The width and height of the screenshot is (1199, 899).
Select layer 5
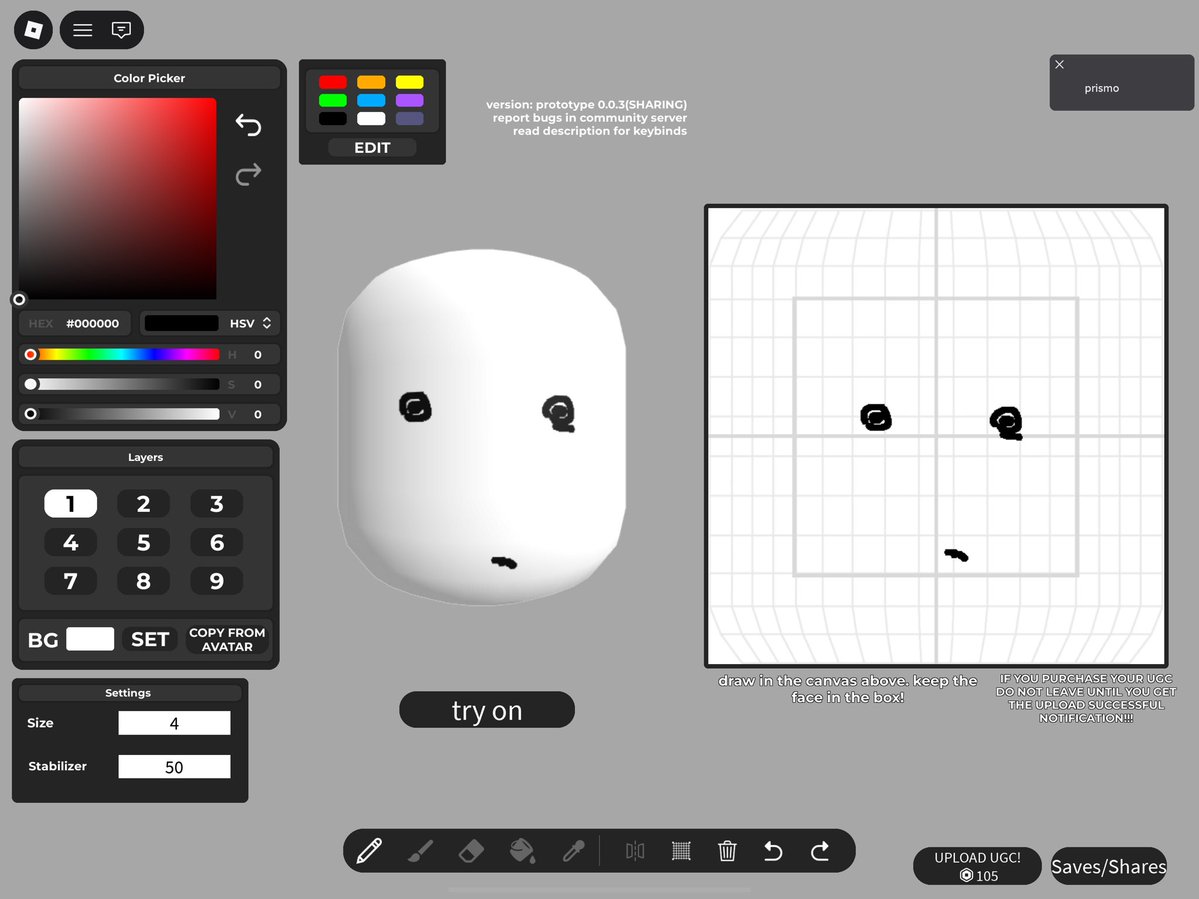pyautogui.click(x=143, y=543)
